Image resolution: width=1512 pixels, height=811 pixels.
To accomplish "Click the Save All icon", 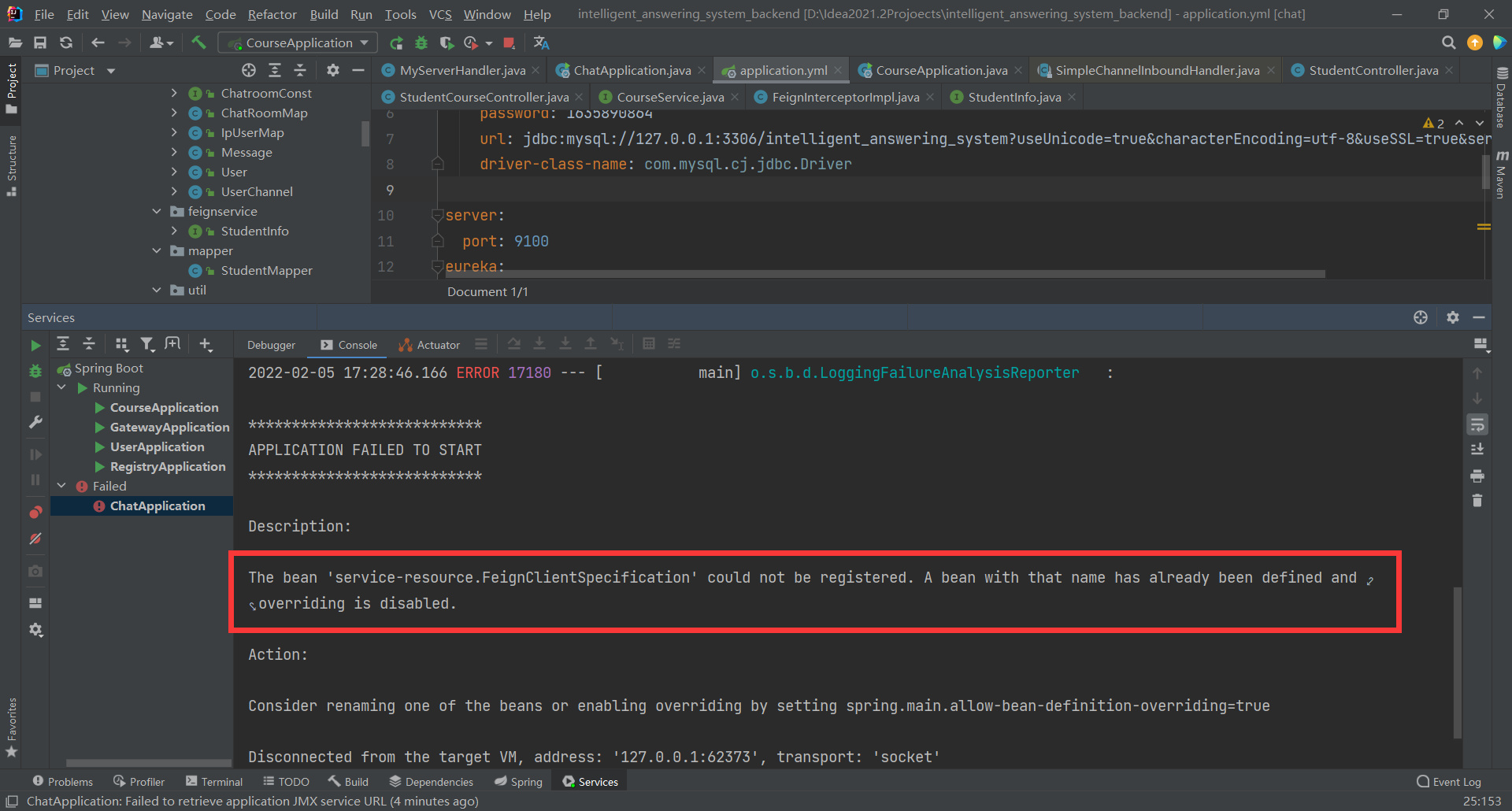I will coord(40,43).
